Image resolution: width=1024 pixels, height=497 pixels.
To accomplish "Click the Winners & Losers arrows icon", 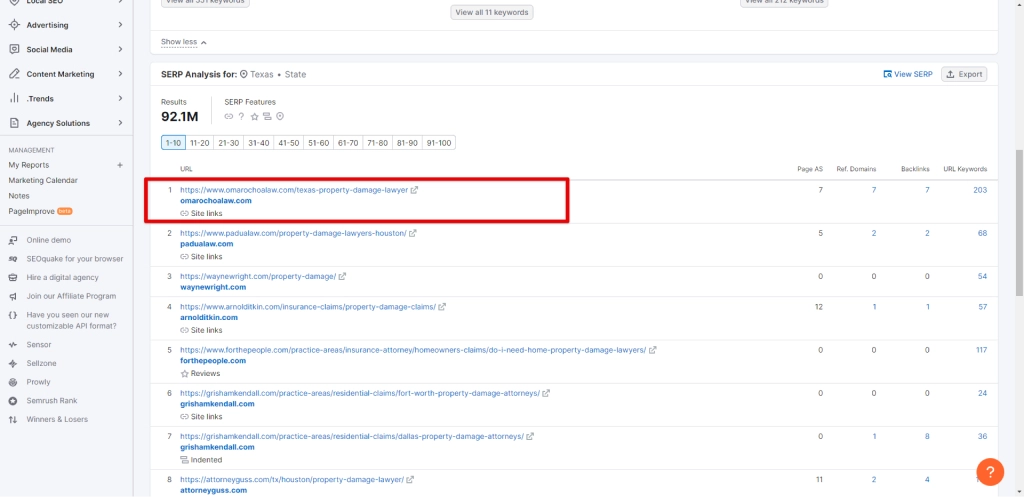I will click(x=13, y=419).
